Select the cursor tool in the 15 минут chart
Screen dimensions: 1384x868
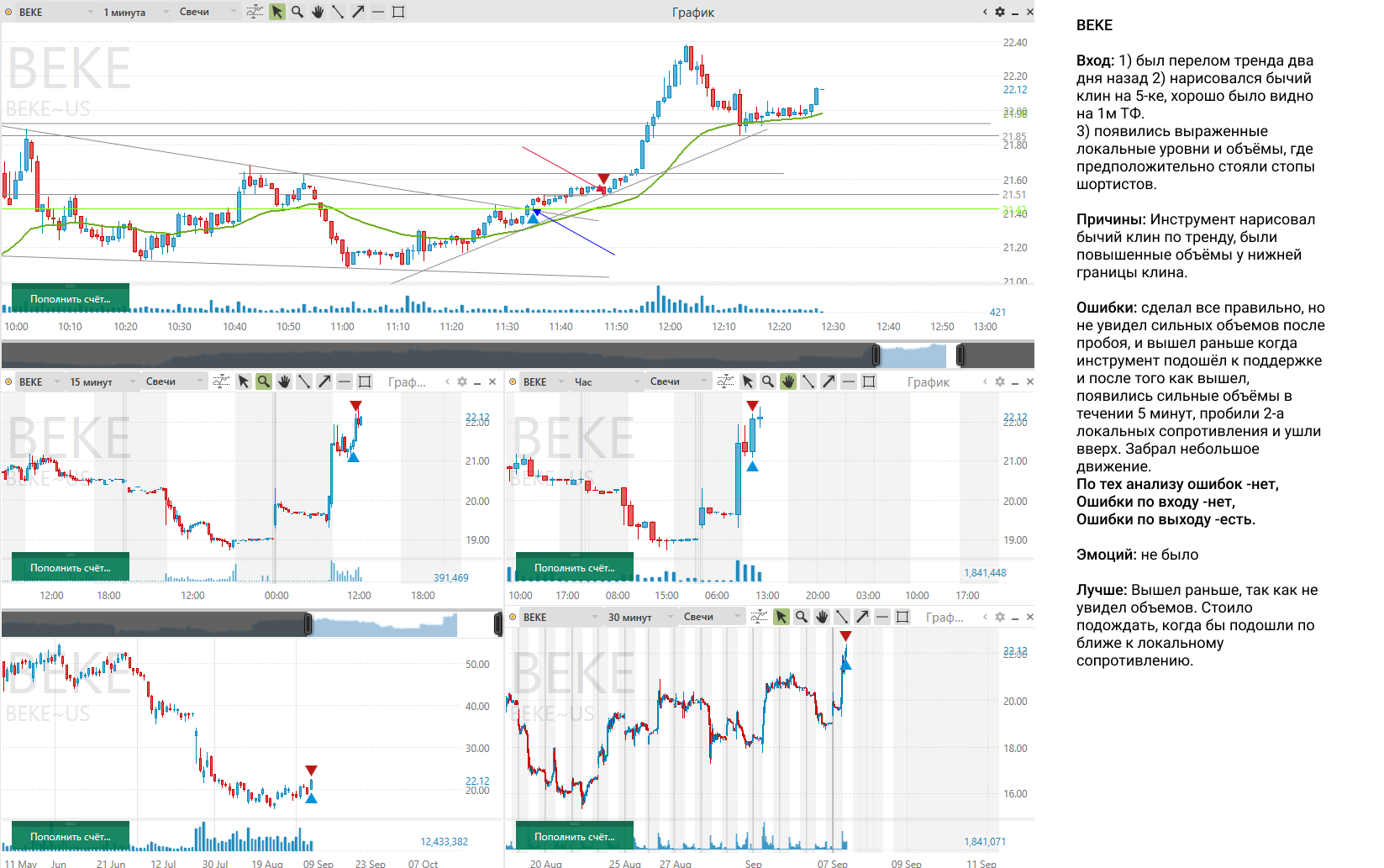point(244,381)
